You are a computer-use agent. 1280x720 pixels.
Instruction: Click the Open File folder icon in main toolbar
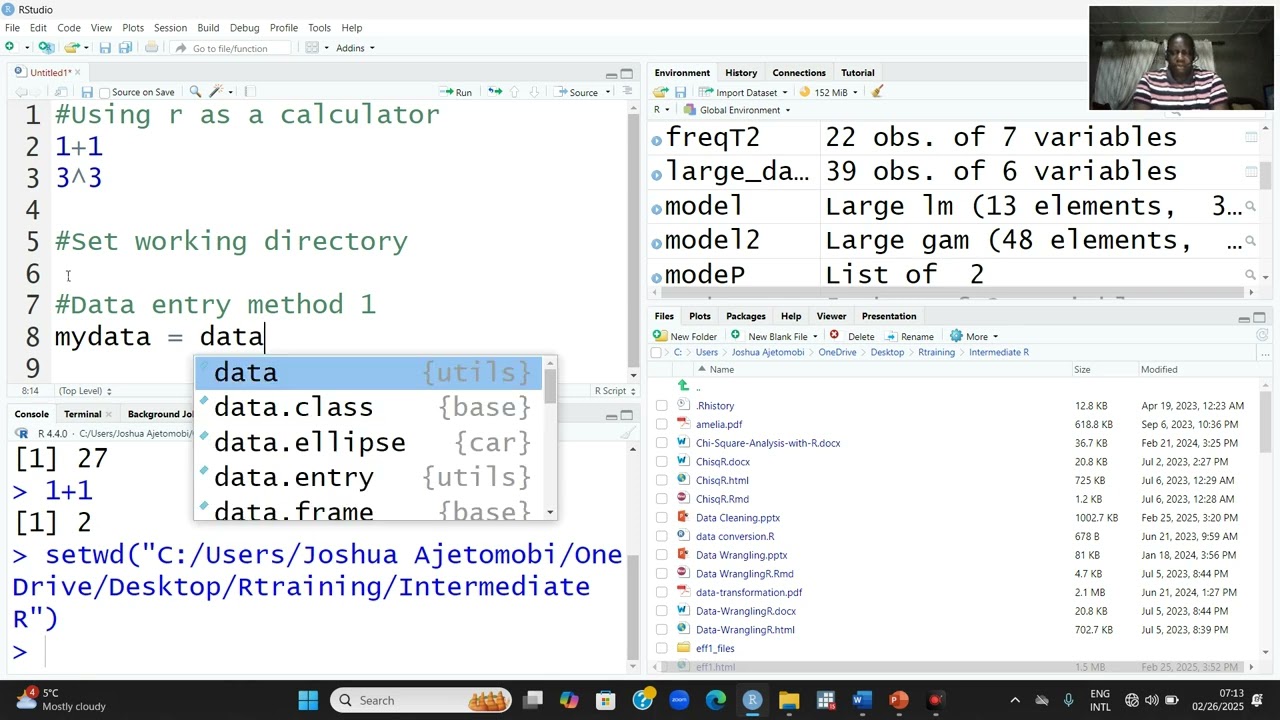click(71, 48)
